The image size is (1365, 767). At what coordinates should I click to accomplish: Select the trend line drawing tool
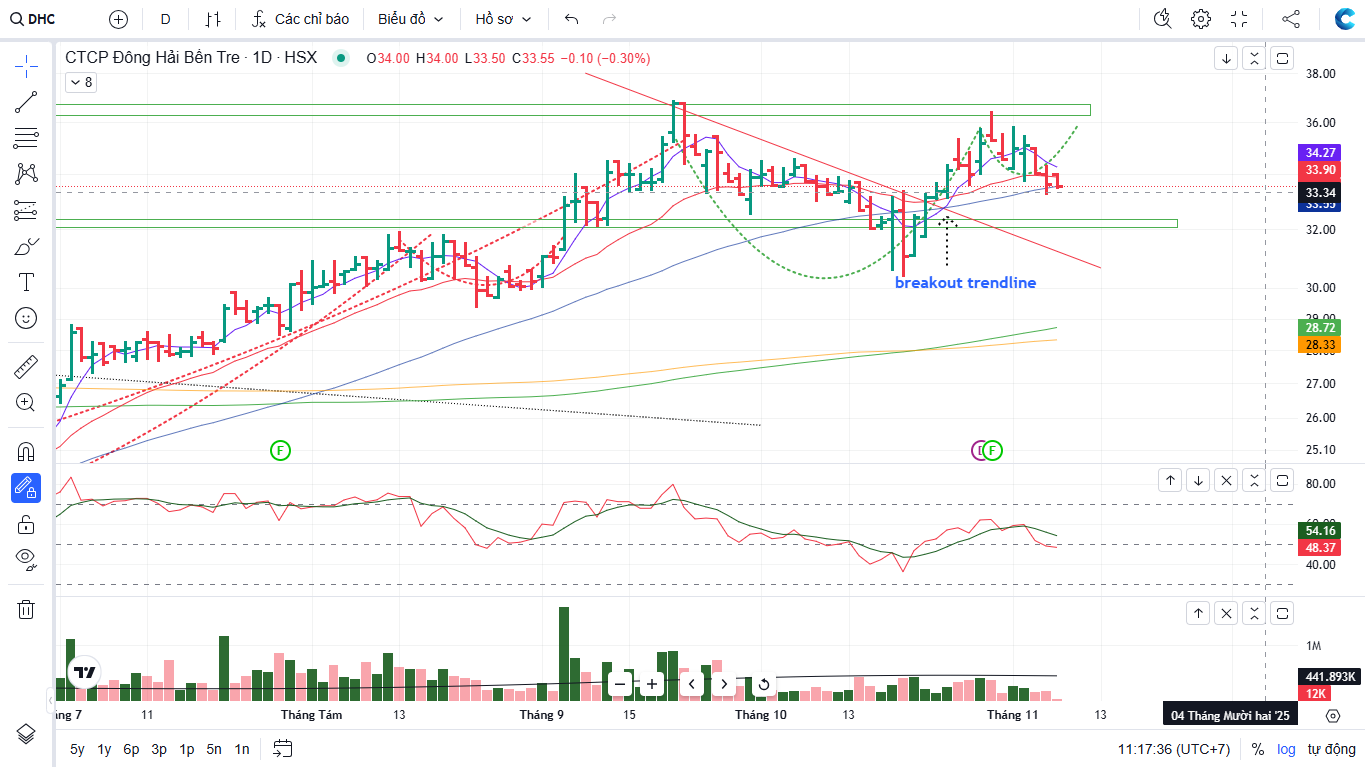(26, 102)
